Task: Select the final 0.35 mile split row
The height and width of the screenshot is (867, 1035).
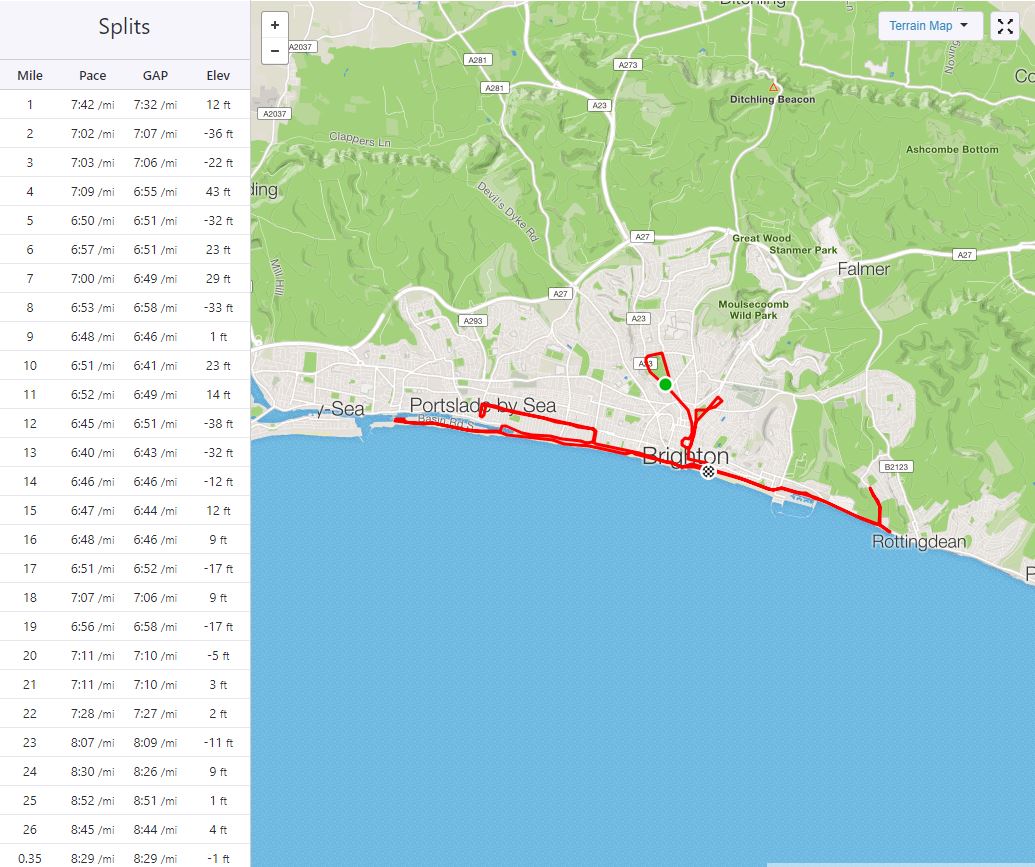Action: point(125,856)
